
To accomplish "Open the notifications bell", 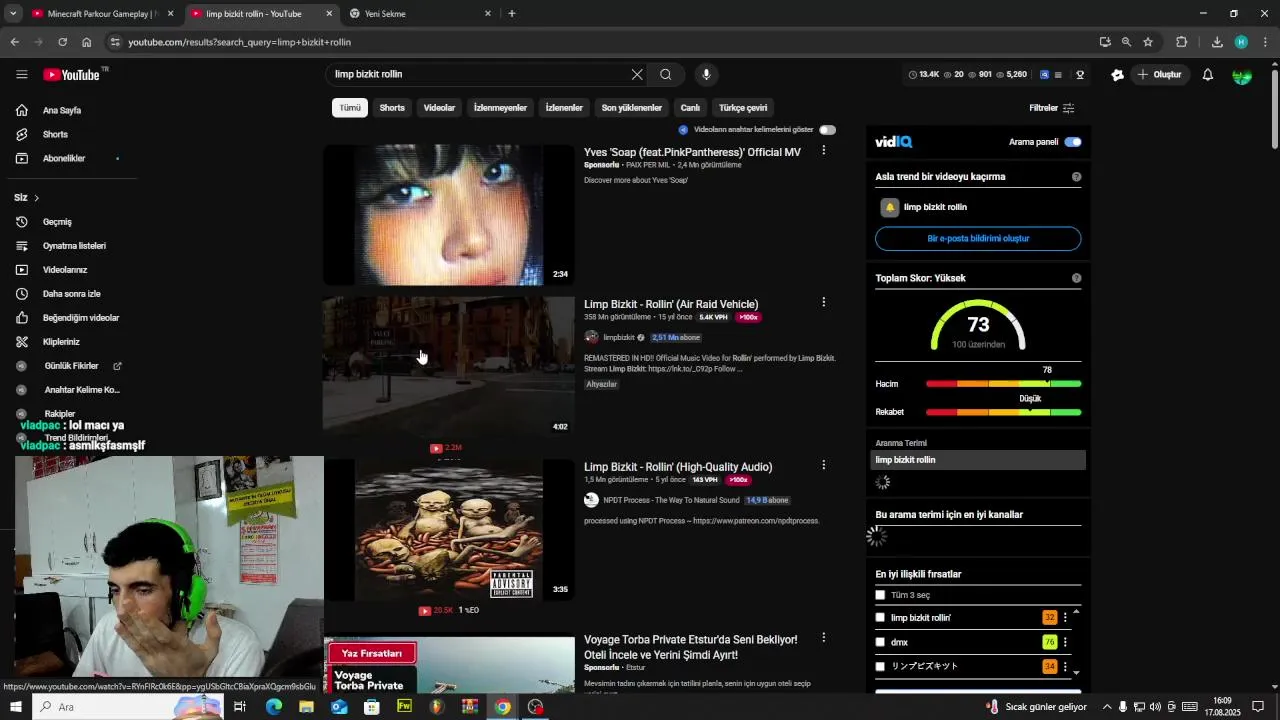I will pyautogui.click(x=1208, y=74).
